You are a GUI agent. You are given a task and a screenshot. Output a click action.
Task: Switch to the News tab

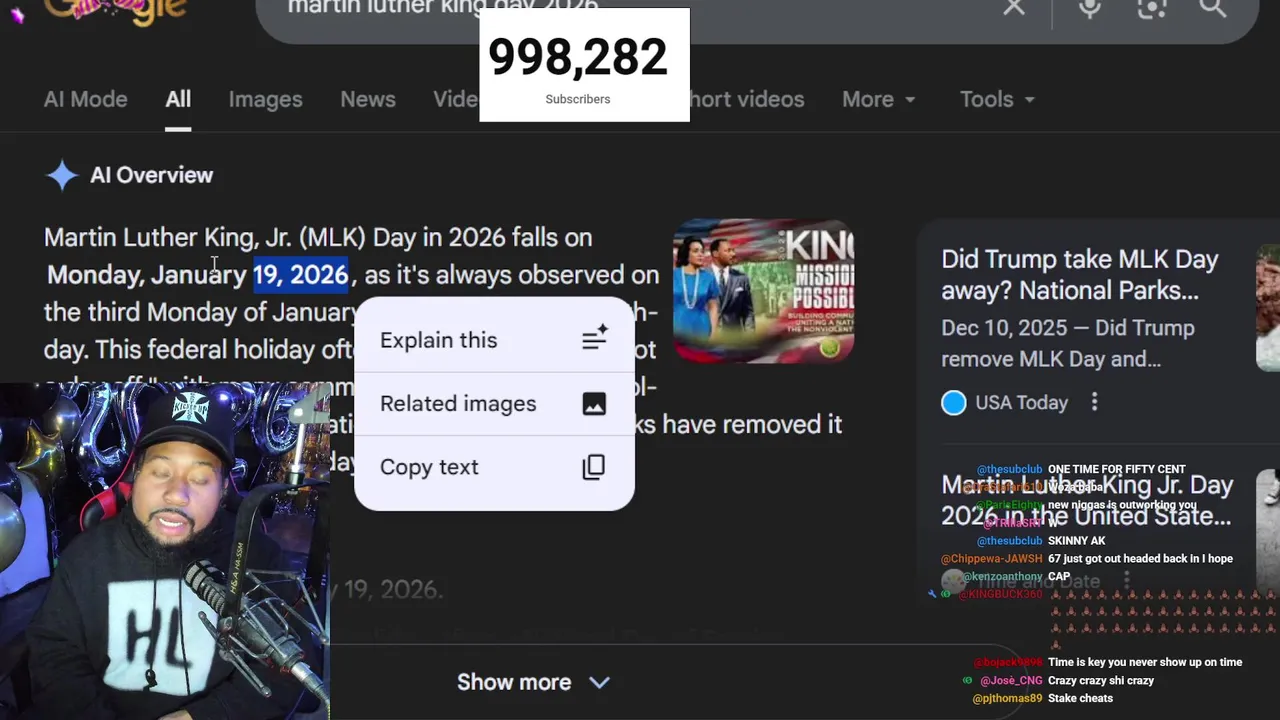[x=367, y=99]
